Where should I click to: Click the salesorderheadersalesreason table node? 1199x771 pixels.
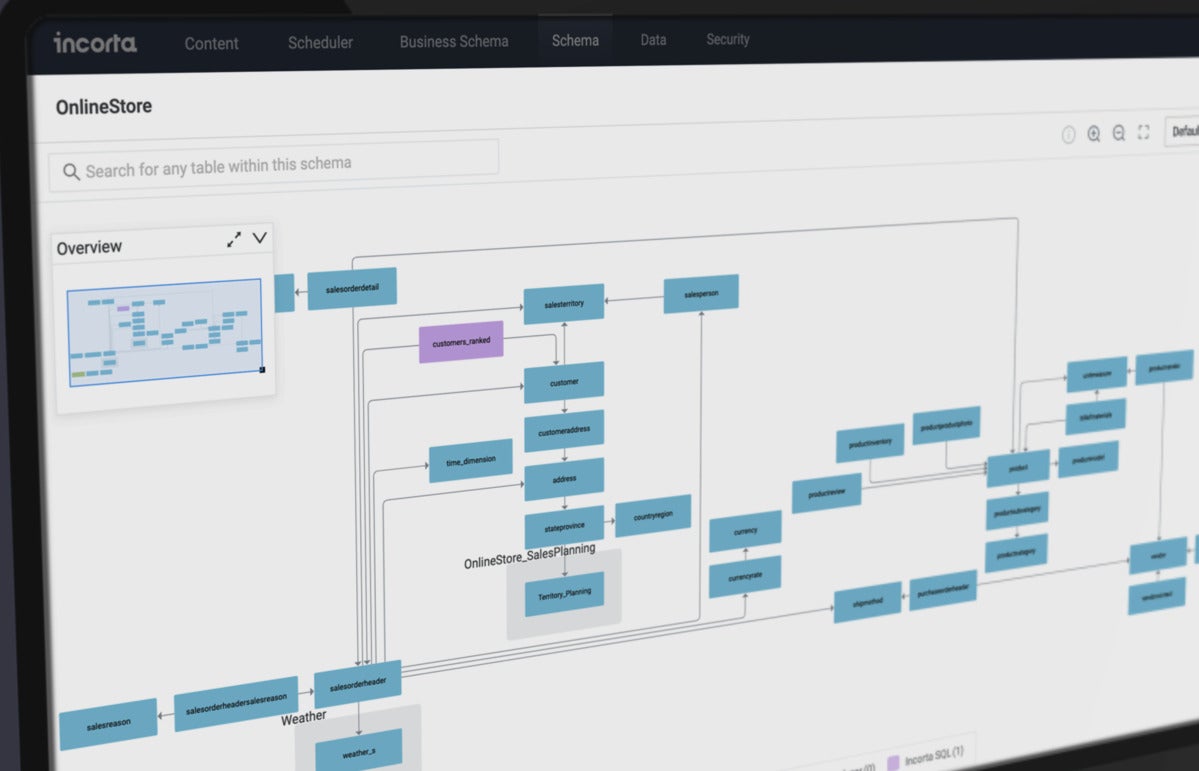(236, 703)
